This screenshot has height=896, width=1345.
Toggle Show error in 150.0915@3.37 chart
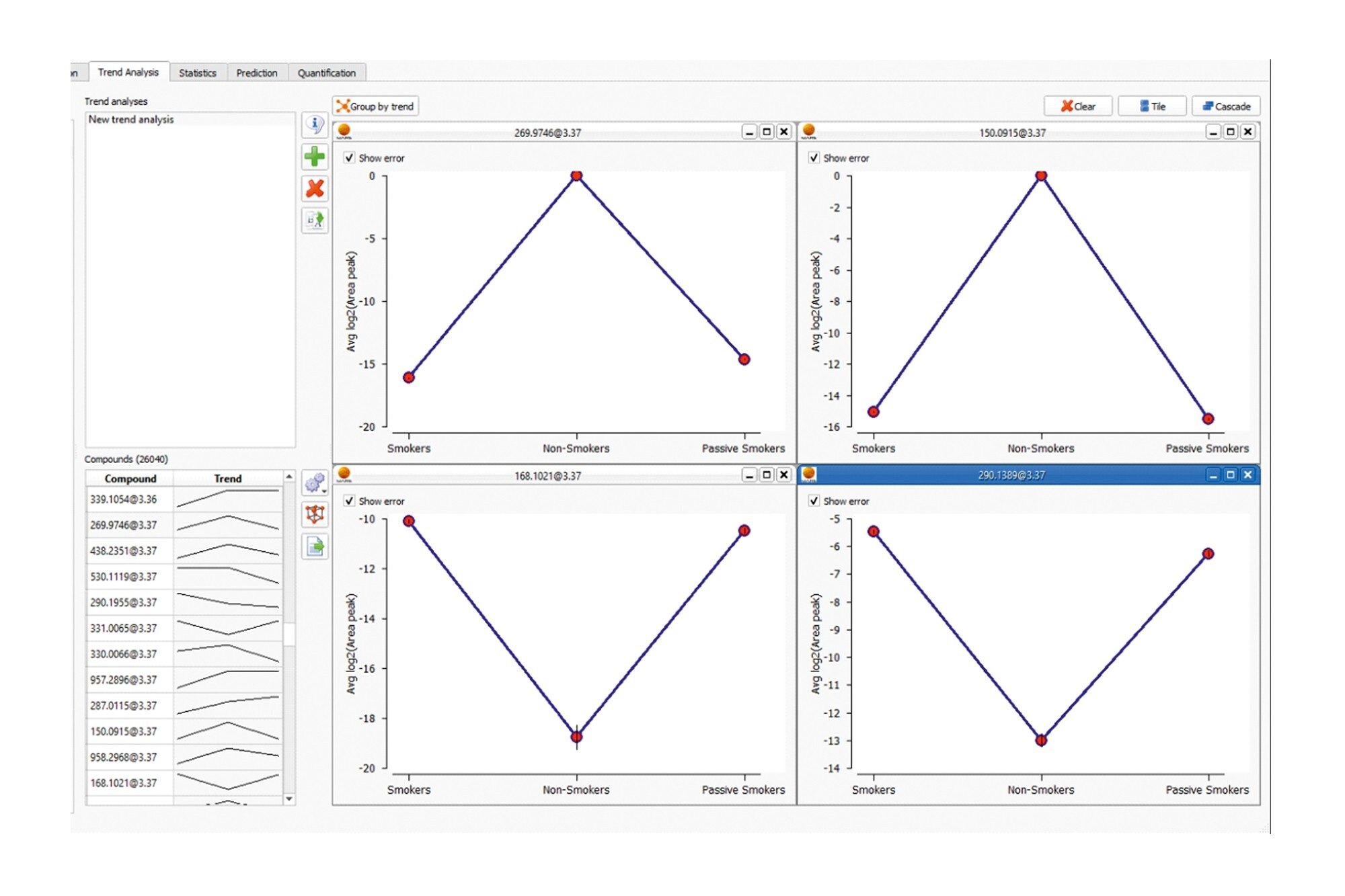[814, 158]
